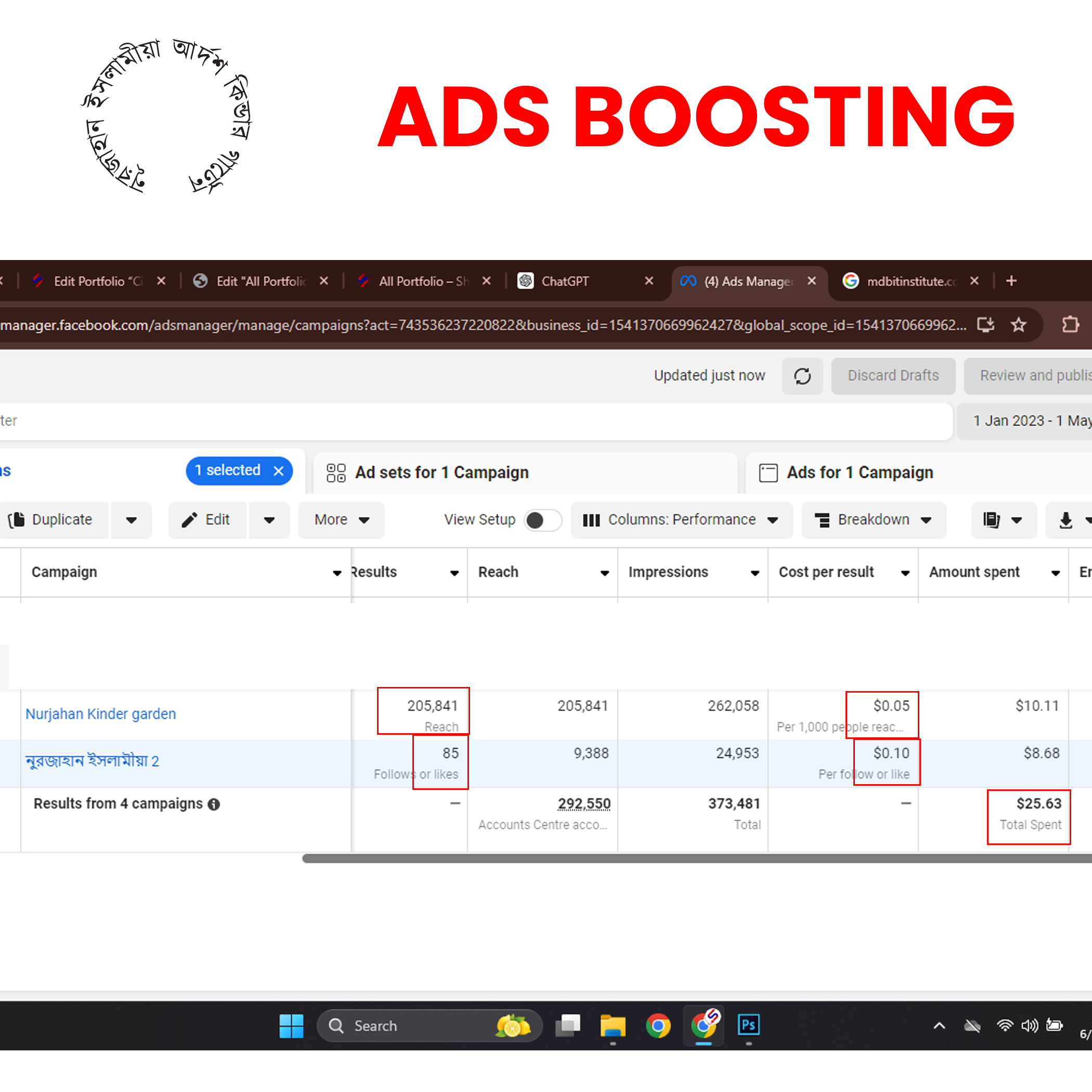Clear the 1 selected filter chip
This screenshot has width=1092, height=1092.
pos(279,471)
